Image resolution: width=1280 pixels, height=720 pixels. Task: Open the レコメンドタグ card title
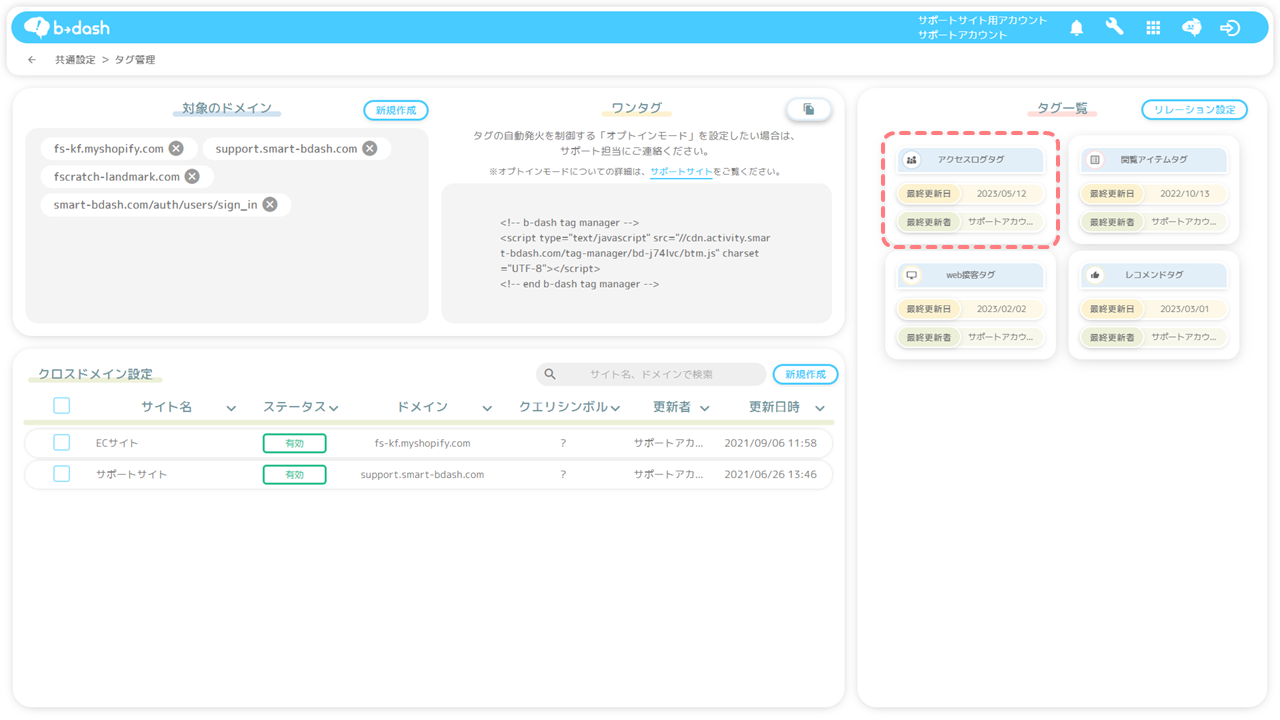(1154, 275)
